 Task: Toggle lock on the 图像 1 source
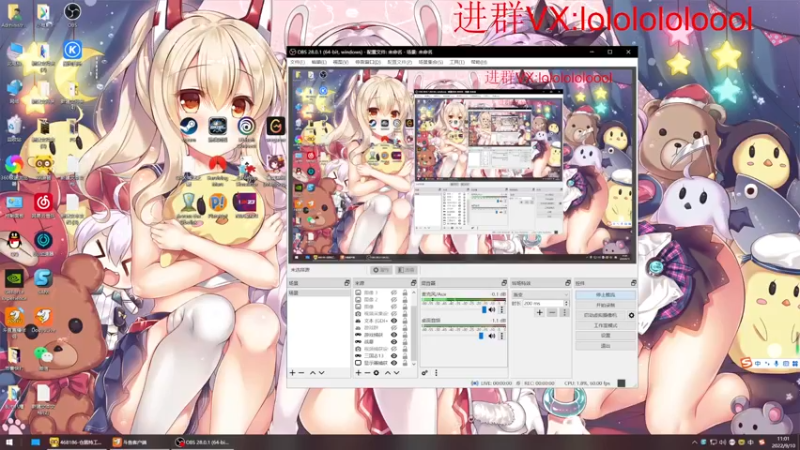point(405,293)
